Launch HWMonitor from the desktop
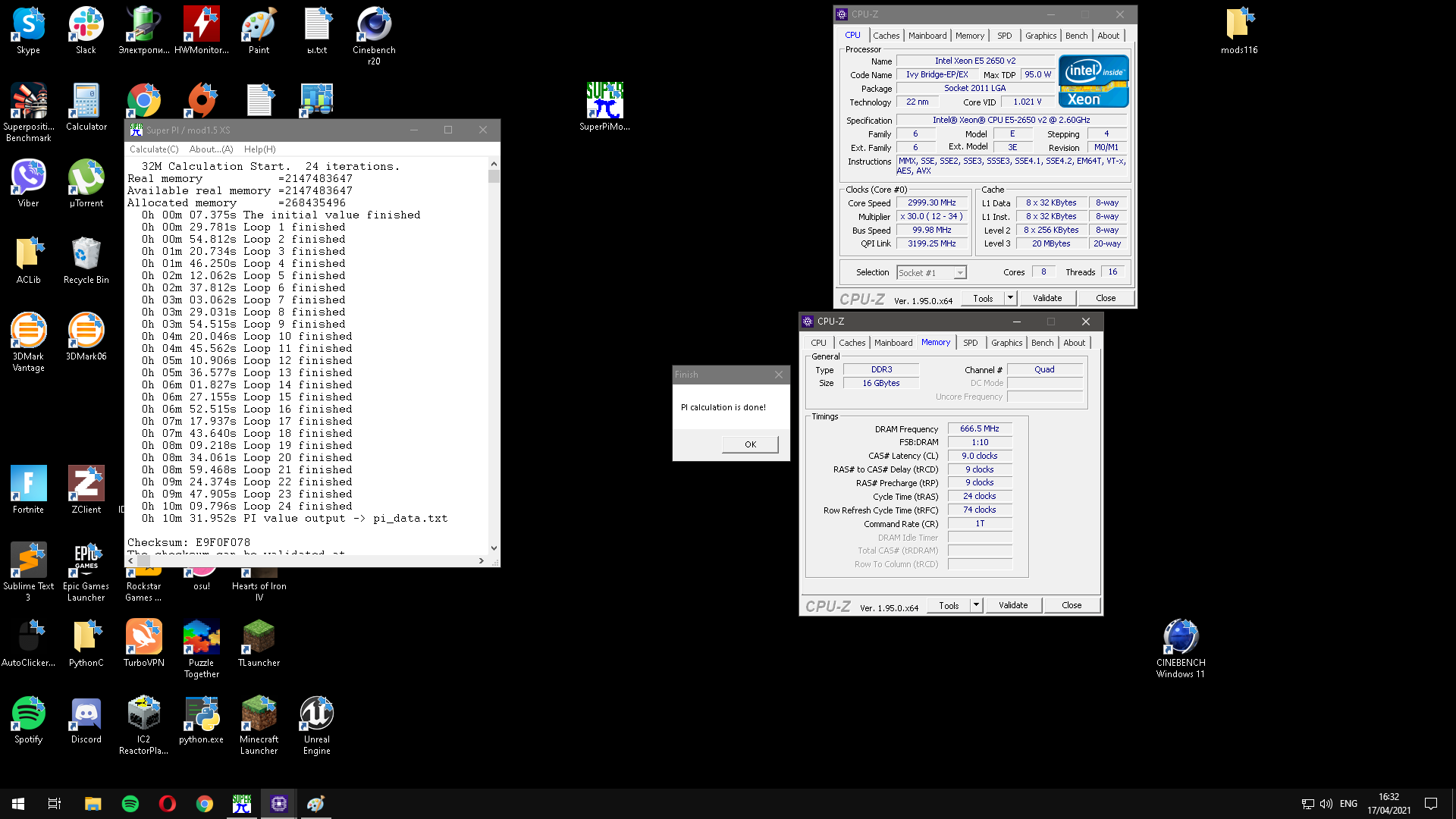Screen dimensions: 1456x819 point(201,30)
